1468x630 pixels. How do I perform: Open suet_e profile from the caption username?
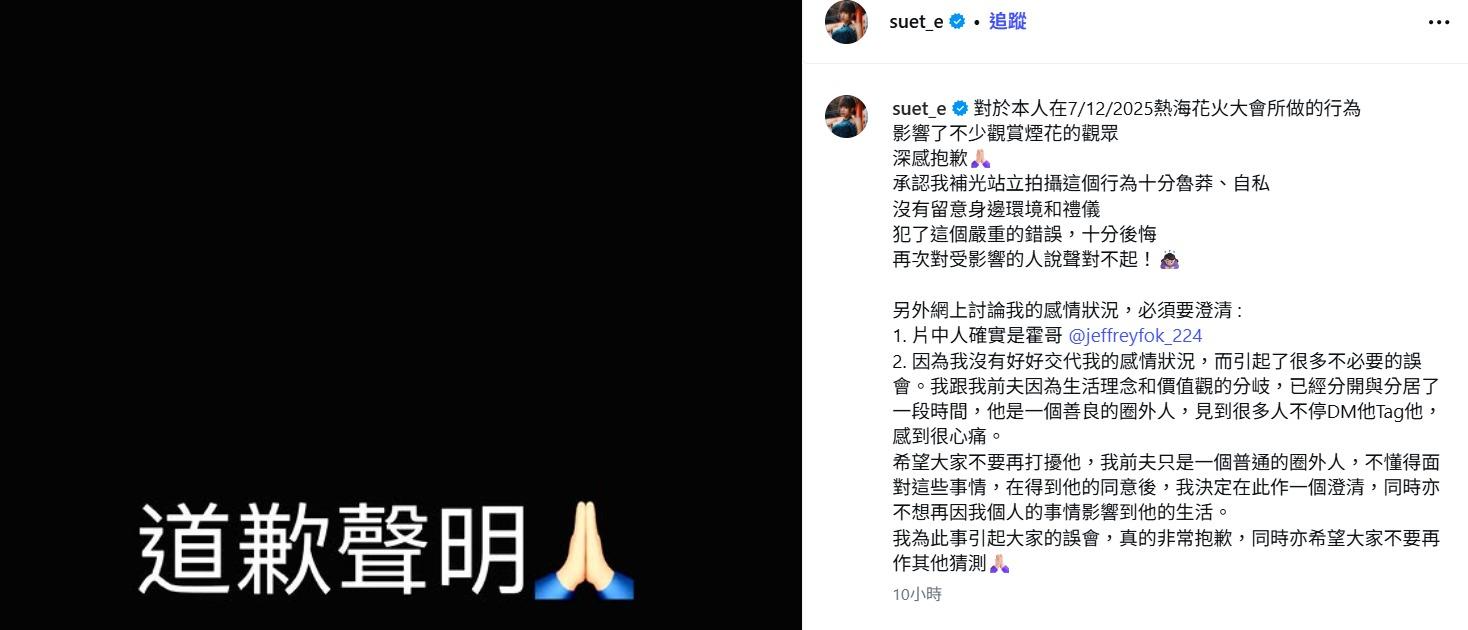click(x=919, y=108)
